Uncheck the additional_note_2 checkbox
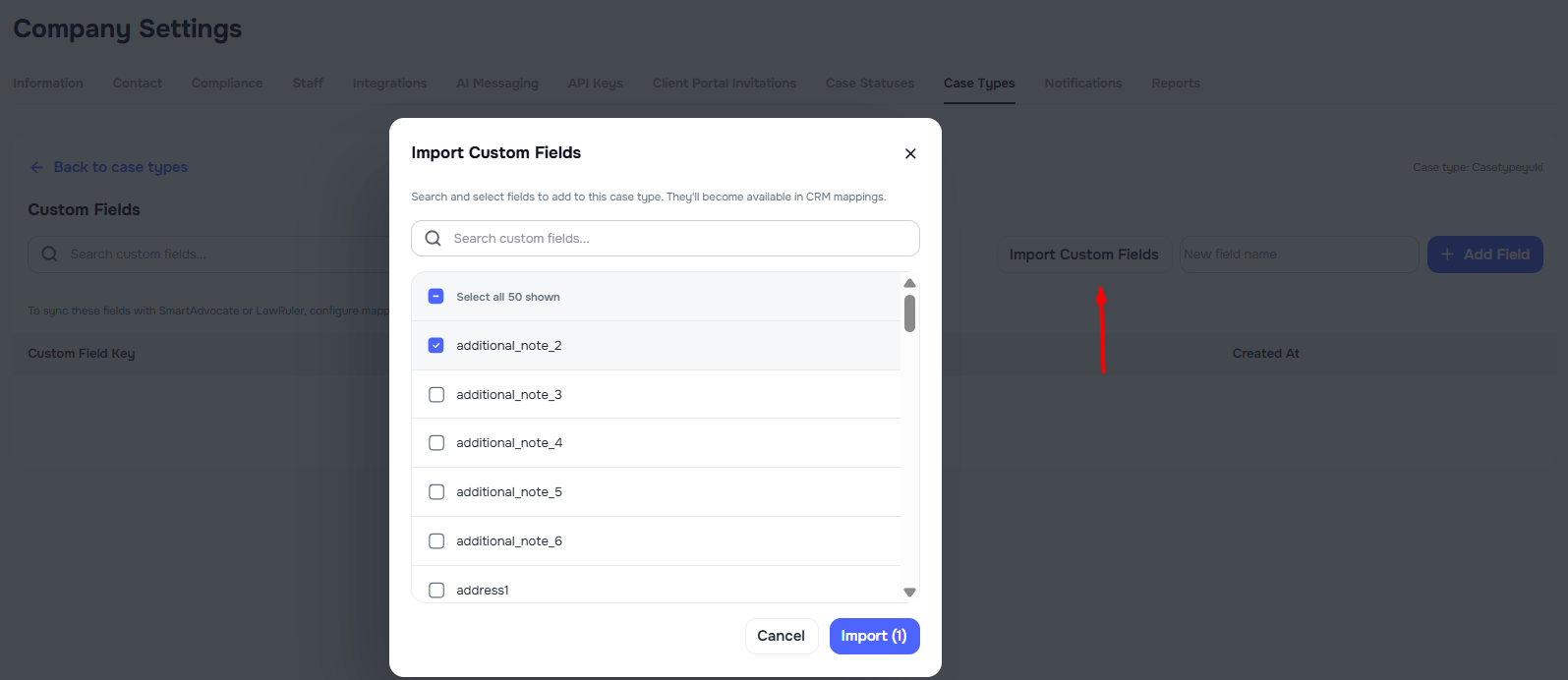This screenshot has height=680, width=1568. [x=436, y=346]
